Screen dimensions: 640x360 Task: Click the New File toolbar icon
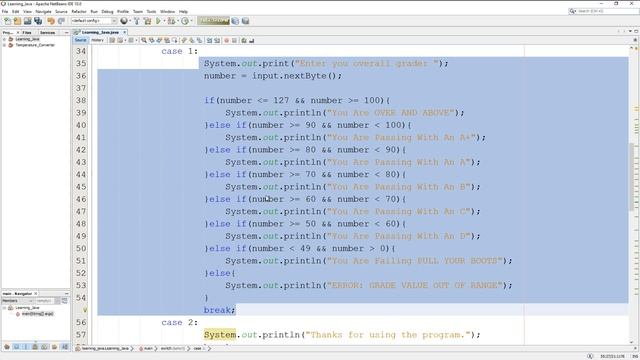[7, 21]
